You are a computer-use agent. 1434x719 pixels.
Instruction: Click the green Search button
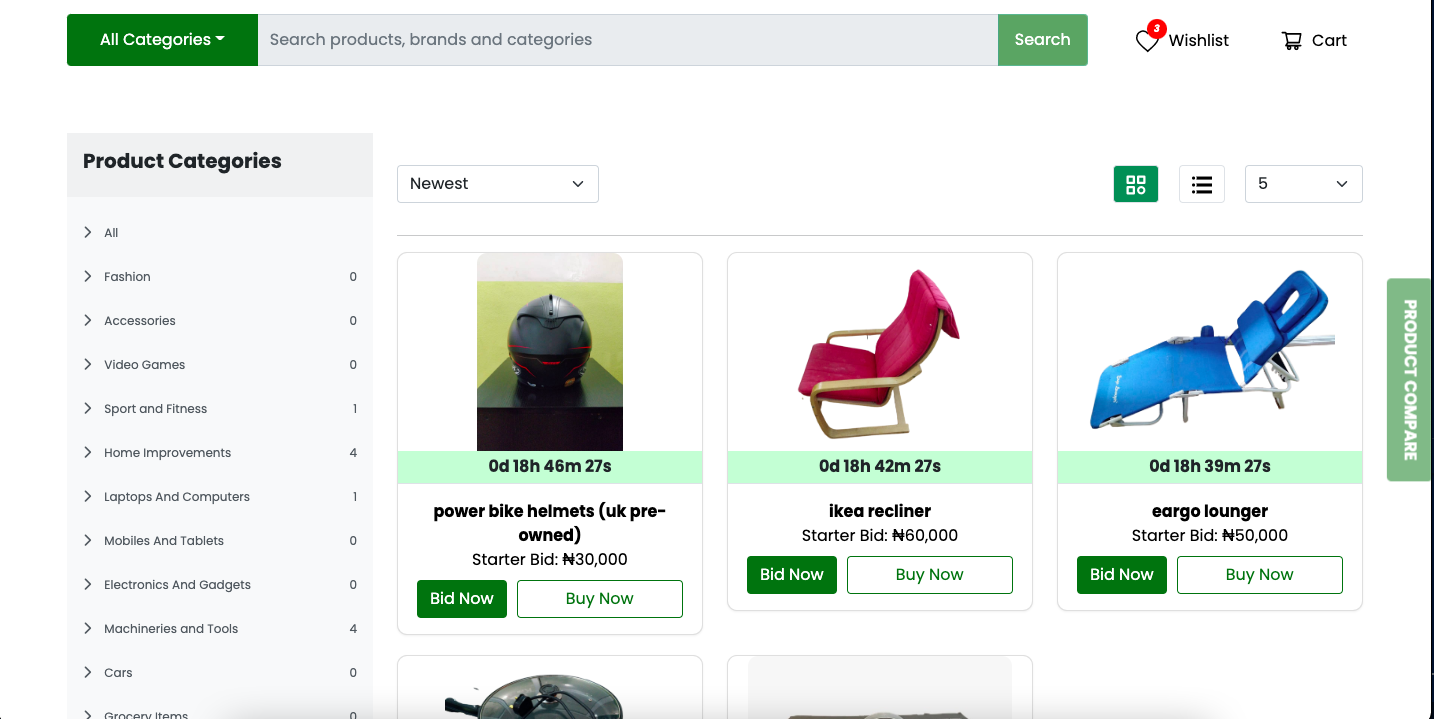point(1042,40)
